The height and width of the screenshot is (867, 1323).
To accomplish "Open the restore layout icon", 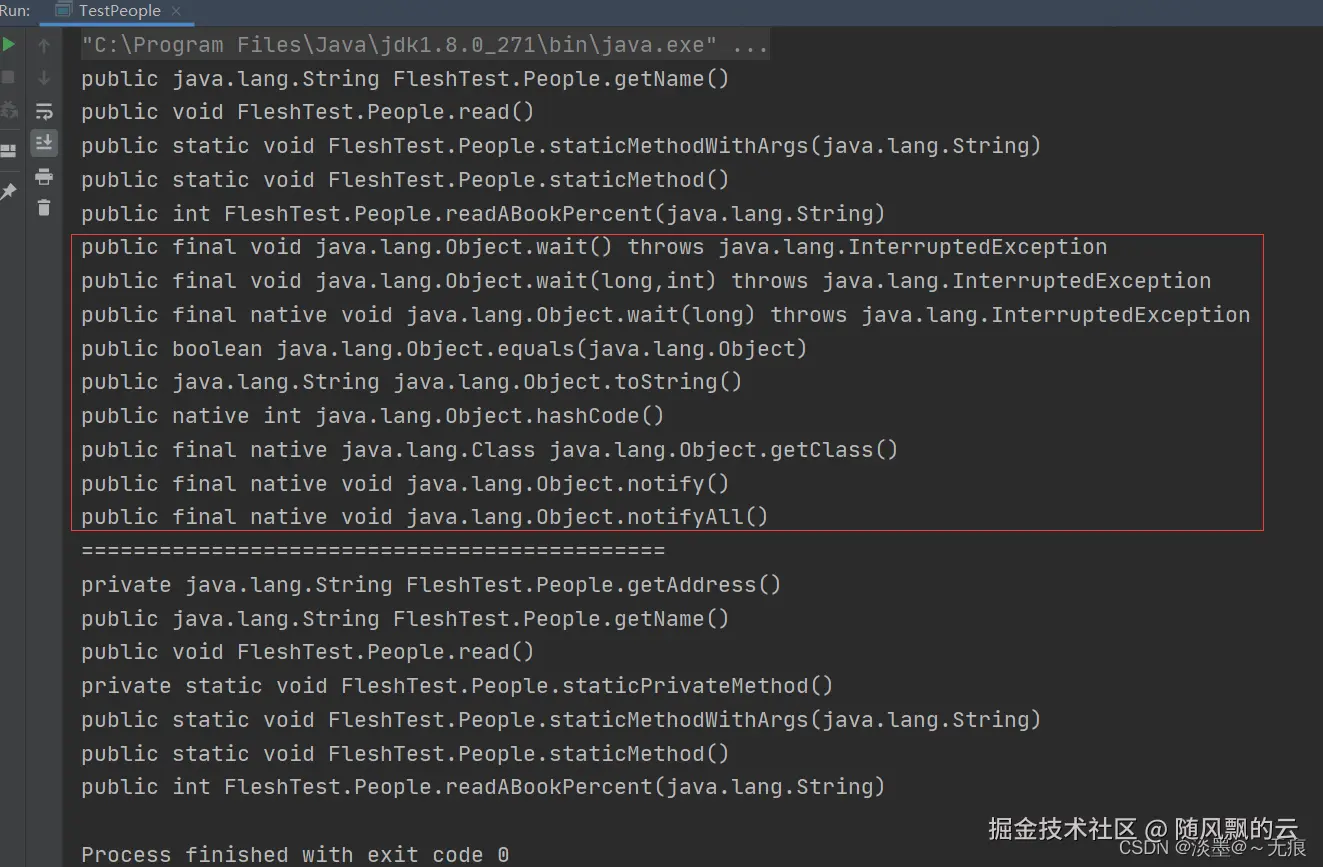I will point(9,151).
